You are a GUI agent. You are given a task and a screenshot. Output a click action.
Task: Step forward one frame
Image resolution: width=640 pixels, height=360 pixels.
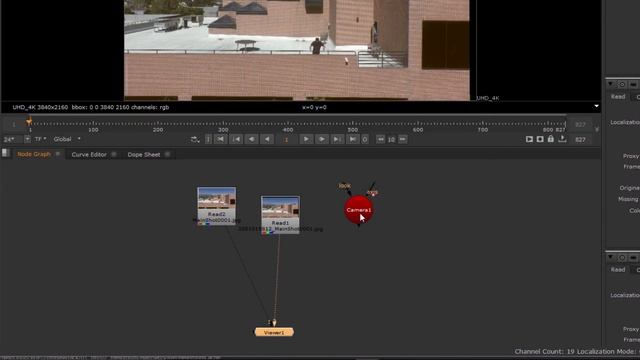coord(322,139)
